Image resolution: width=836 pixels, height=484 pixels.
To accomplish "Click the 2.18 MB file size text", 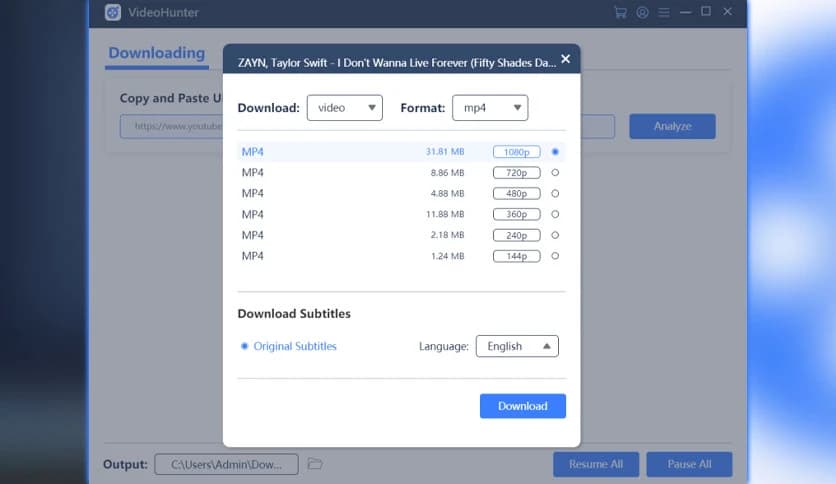I will (x=447, y=235).
